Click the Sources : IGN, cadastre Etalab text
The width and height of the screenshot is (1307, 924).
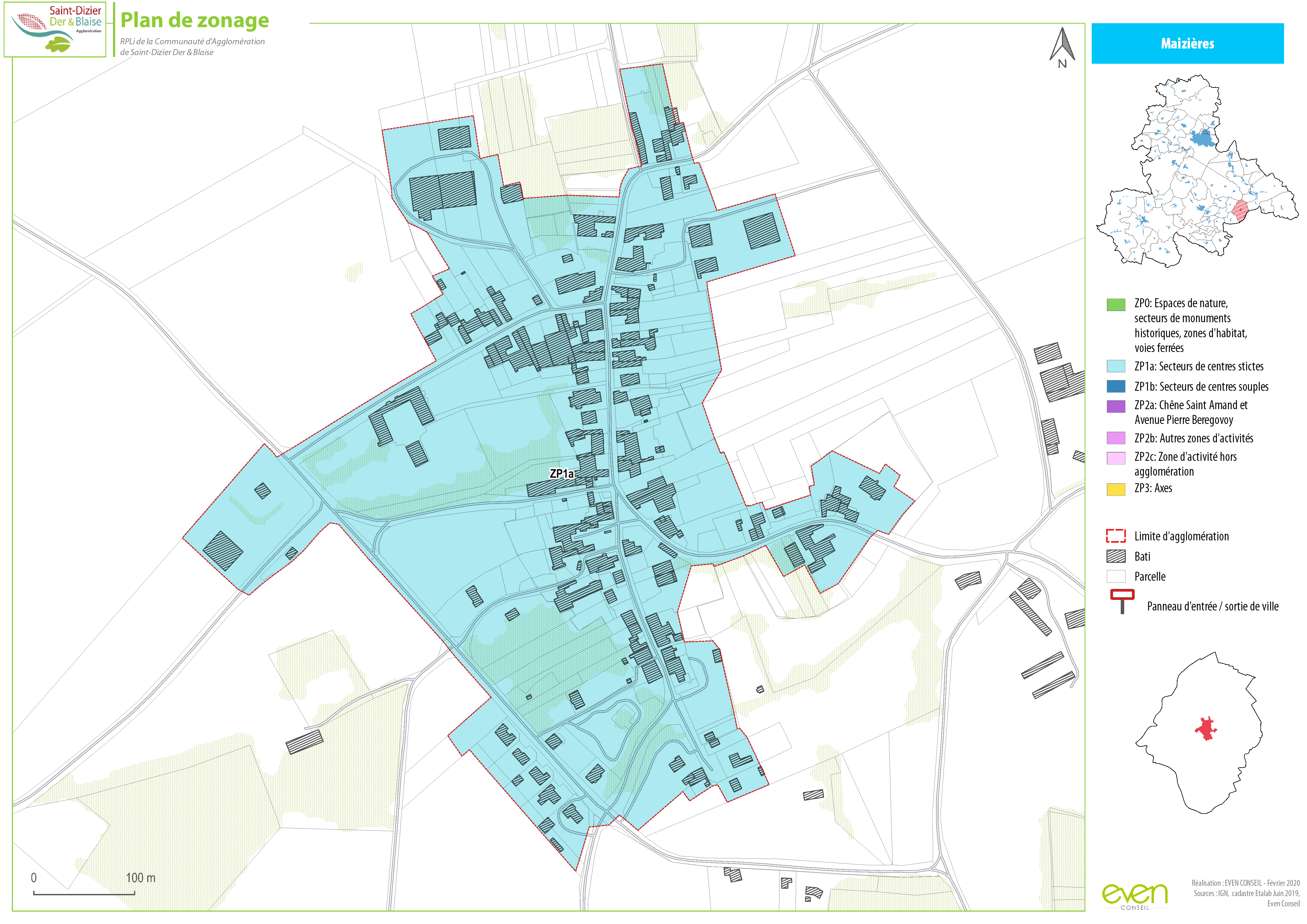1247,898
